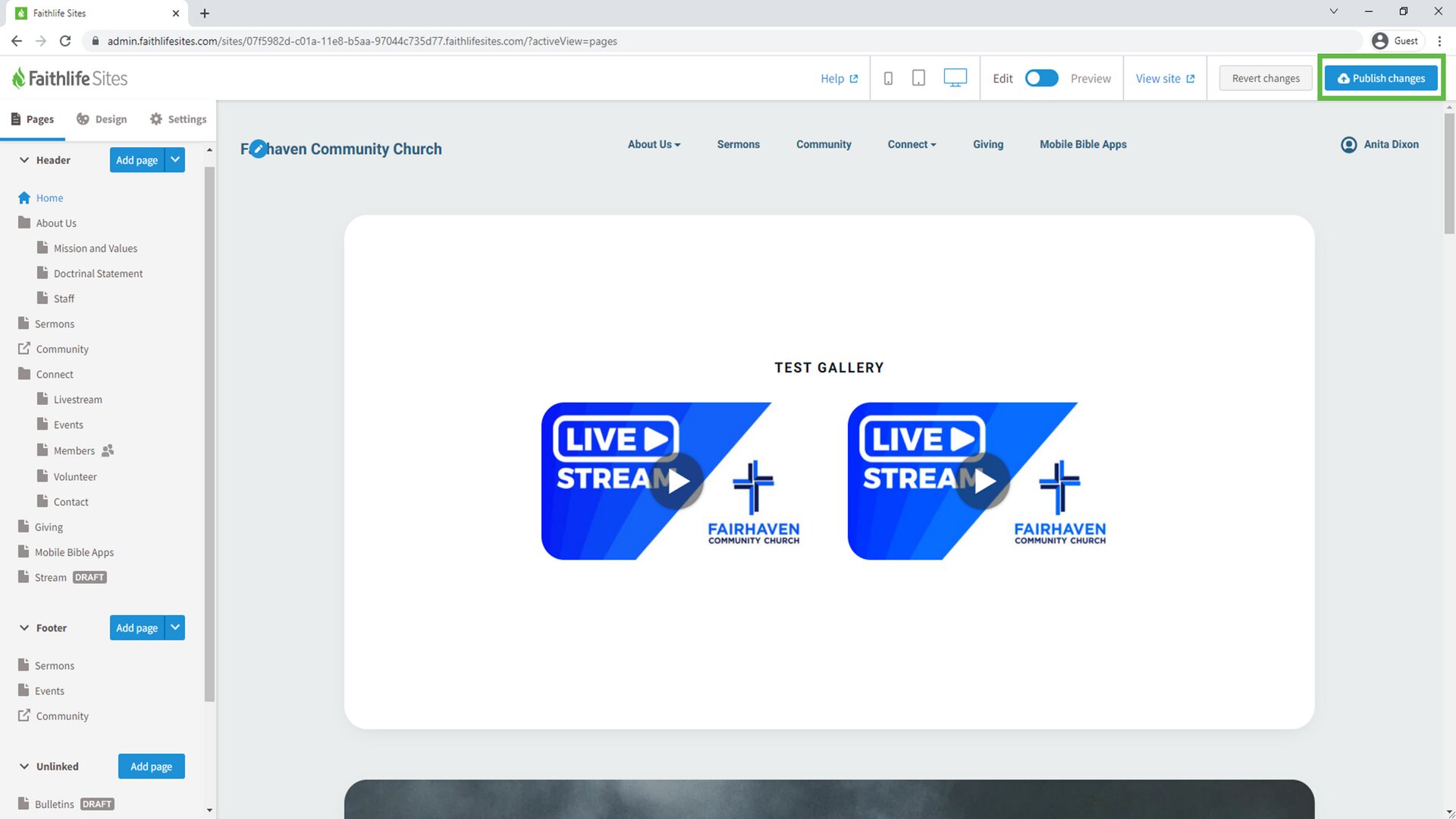
Task: Expand About Us menu in site navigation
Action: [x=654, y=144]
